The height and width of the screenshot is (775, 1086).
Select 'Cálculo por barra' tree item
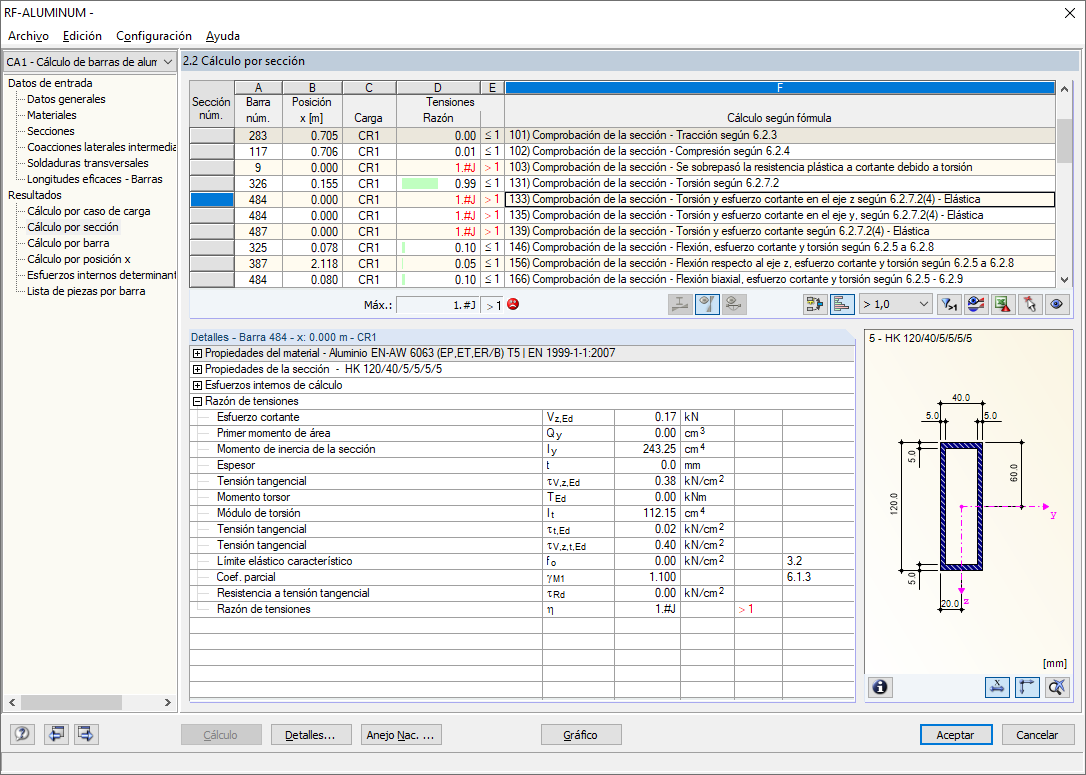(68, 243)
